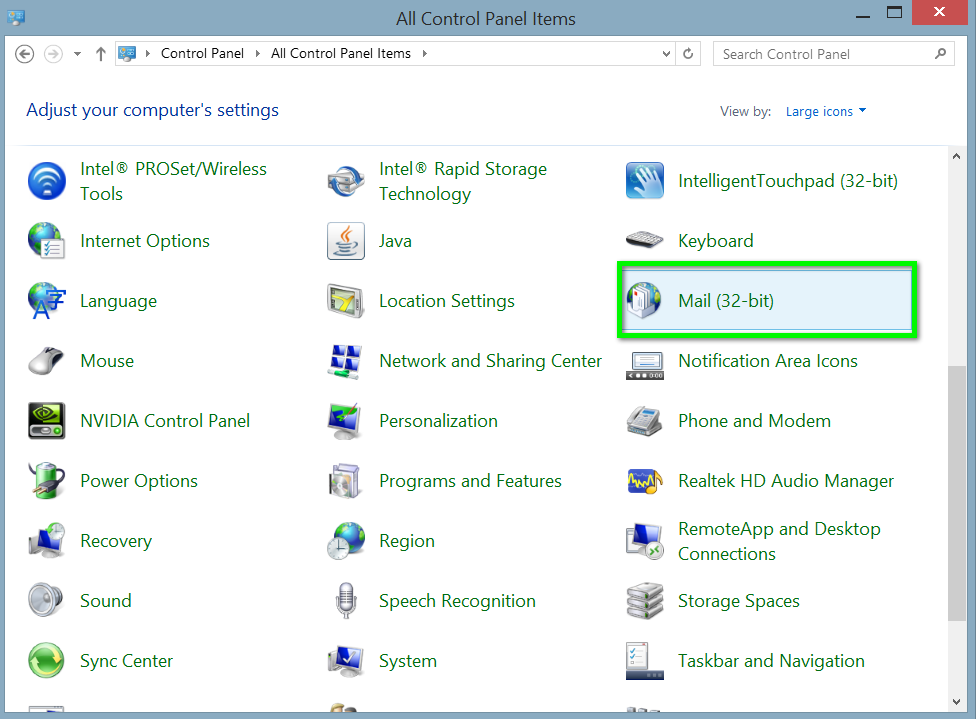976x719 pixels.
Task: Open the Speech Recognition link
Action: click(458, 601)
